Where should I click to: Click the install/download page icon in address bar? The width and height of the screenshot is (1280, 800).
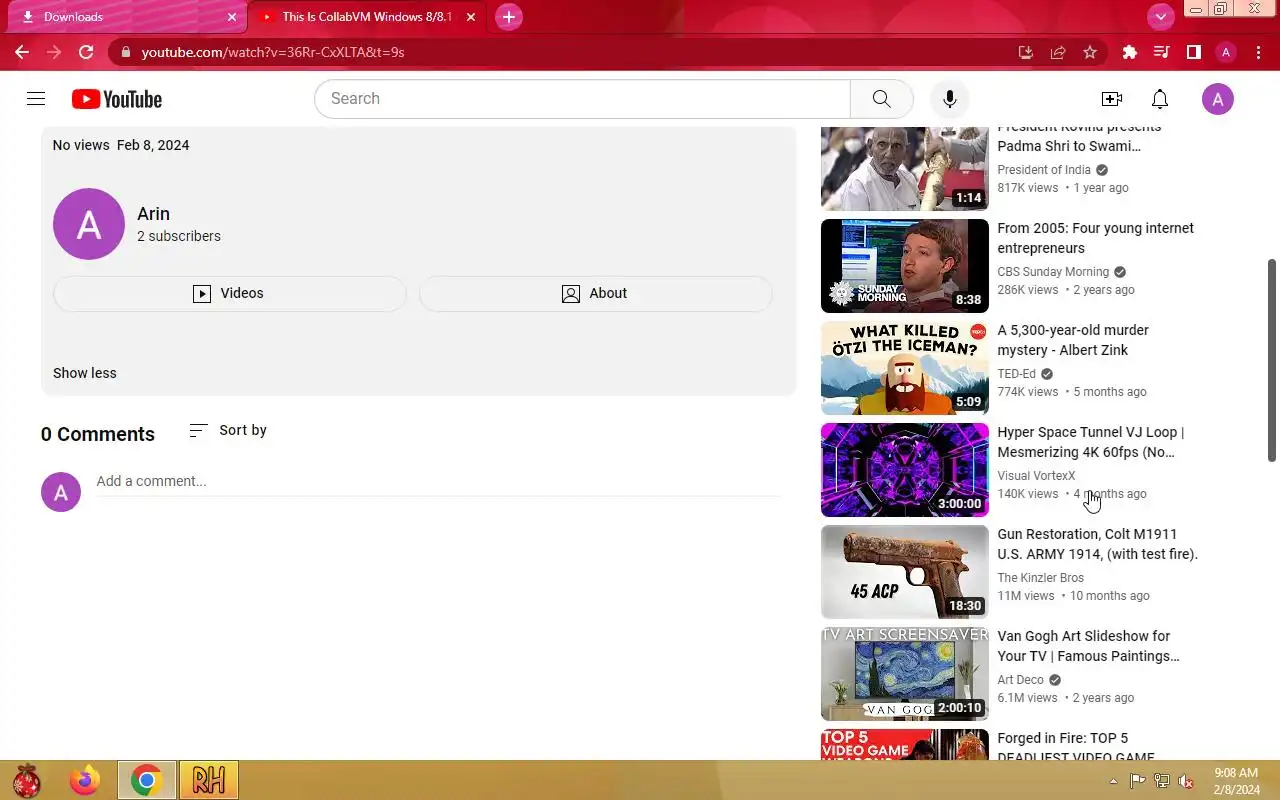tap(1026, 52)
